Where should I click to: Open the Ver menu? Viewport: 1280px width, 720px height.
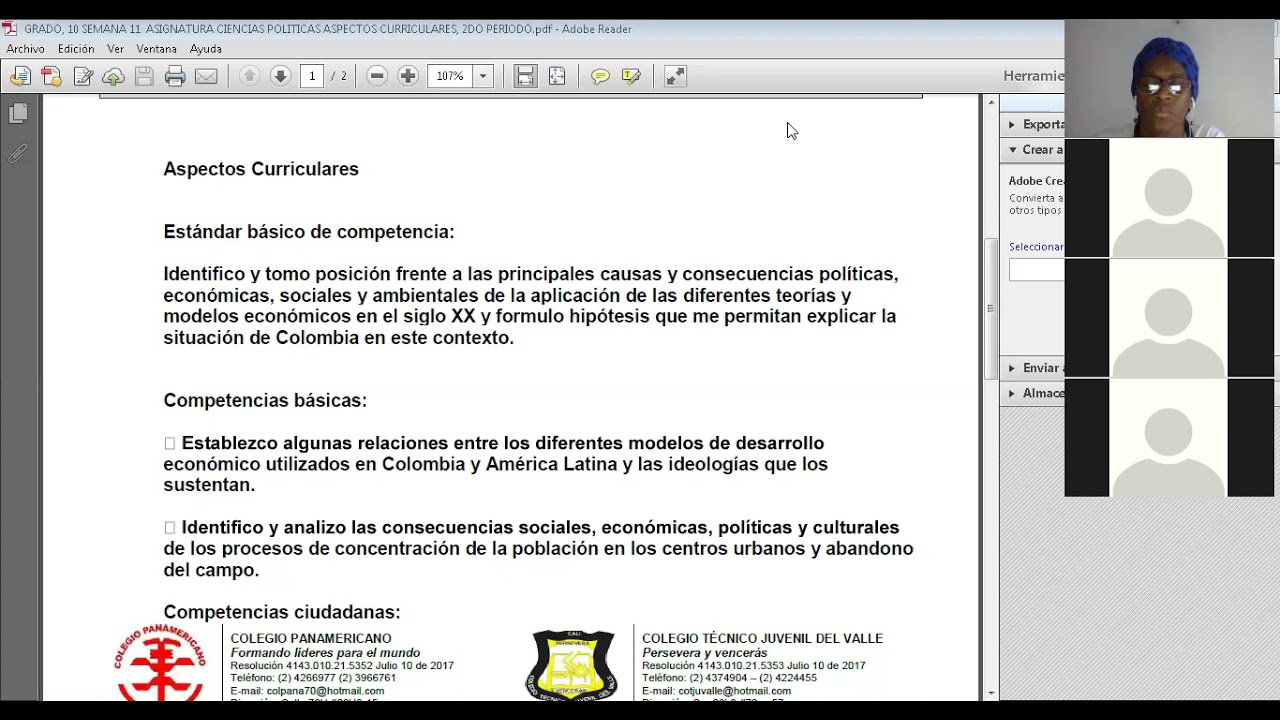[116, 49]
